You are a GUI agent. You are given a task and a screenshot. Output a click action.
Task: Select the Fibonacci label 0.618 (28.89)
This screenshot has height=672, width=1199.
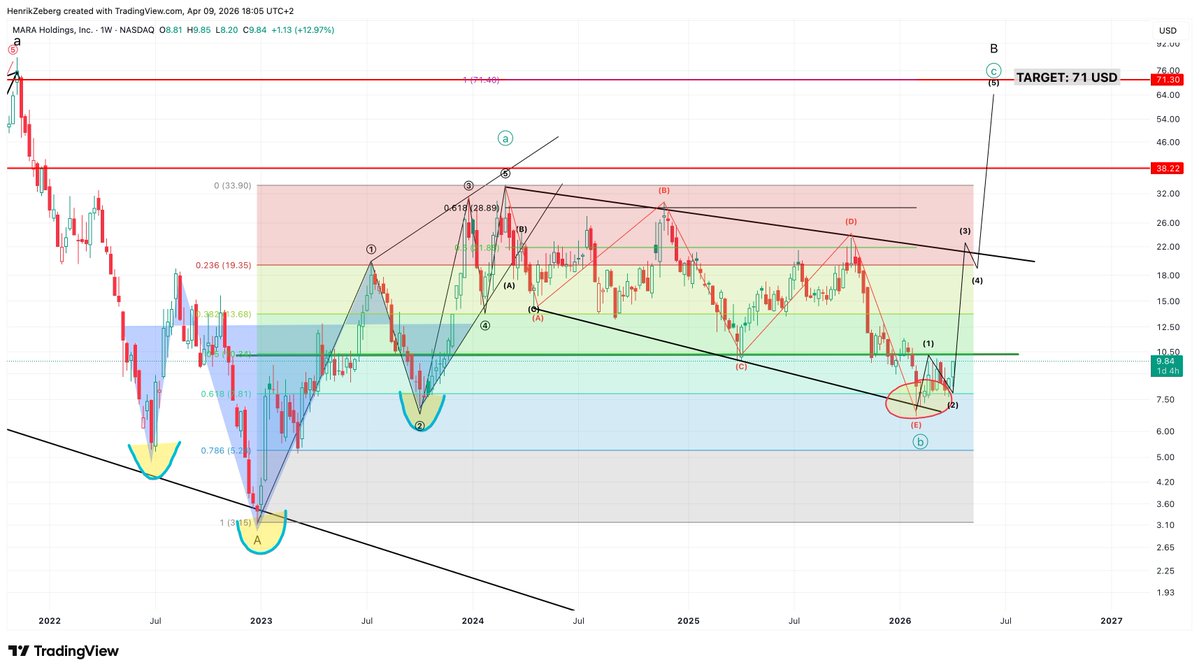coord(472,208)
